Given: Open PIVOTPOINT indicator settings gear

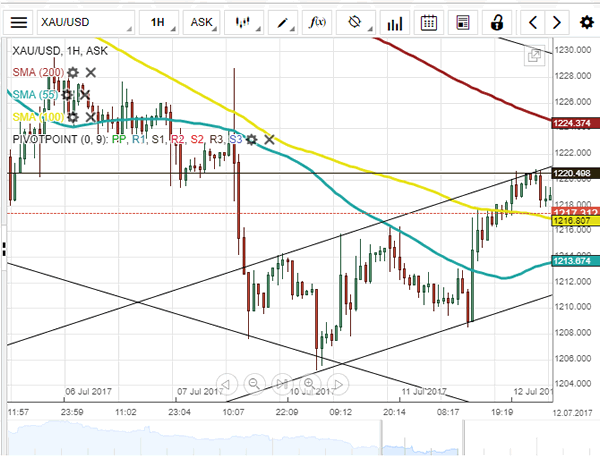Looking at the screenshot, I should point(251,140).
